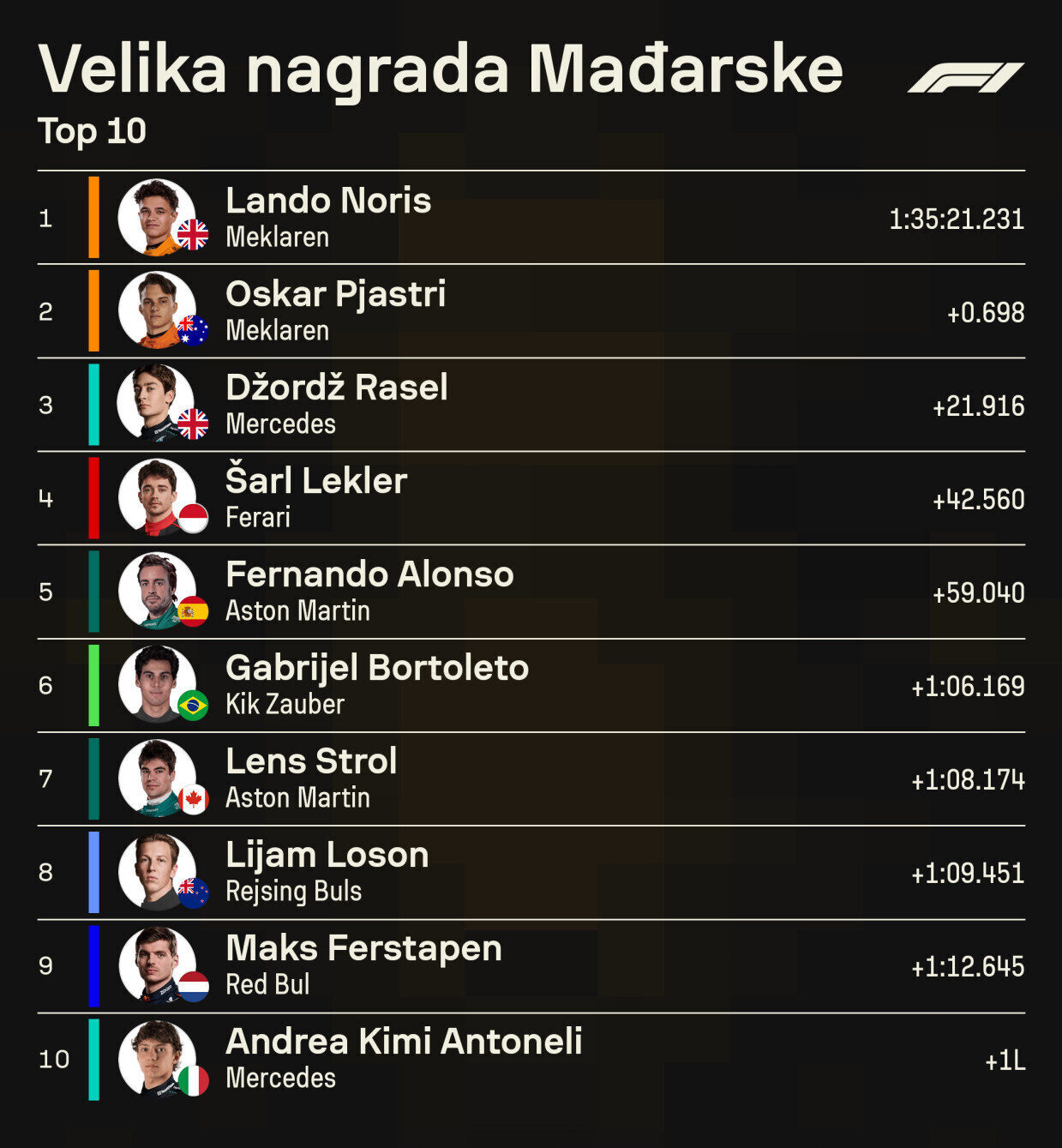Click the Australian flag beside Oskar Pjastri
The height and width of the screenshot is (1148, 1062).
tap(193, 330)
